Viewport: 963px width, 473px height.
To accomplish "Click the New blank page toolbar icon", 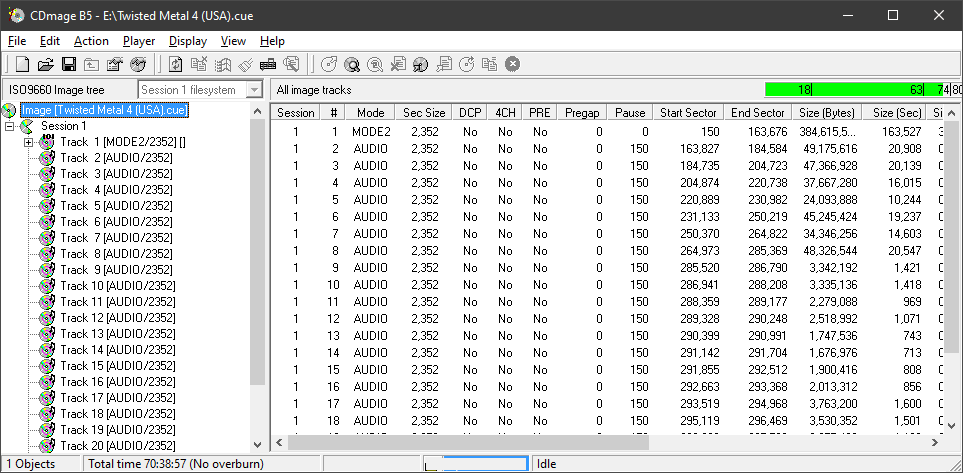I will click(x=21, y=64).
